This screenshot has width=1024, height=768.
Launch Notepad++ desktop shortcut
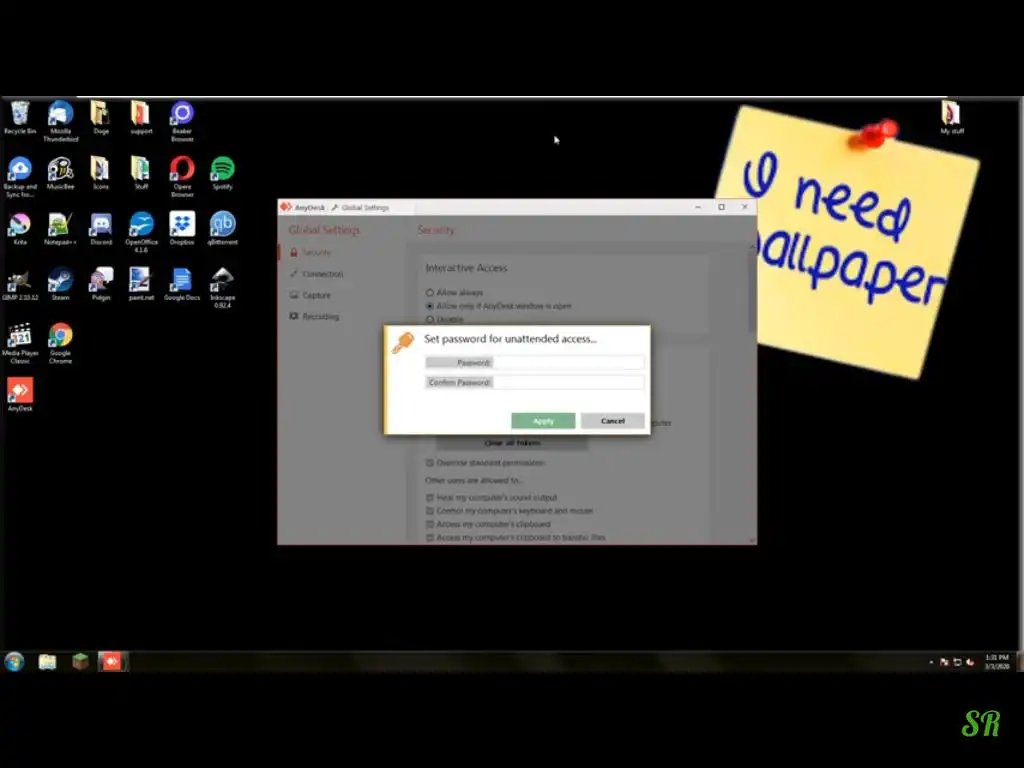(x=61, y=229)
